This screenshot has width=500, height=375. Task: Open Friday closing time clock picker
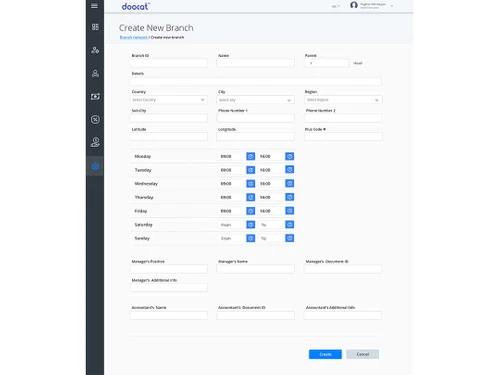290,211
